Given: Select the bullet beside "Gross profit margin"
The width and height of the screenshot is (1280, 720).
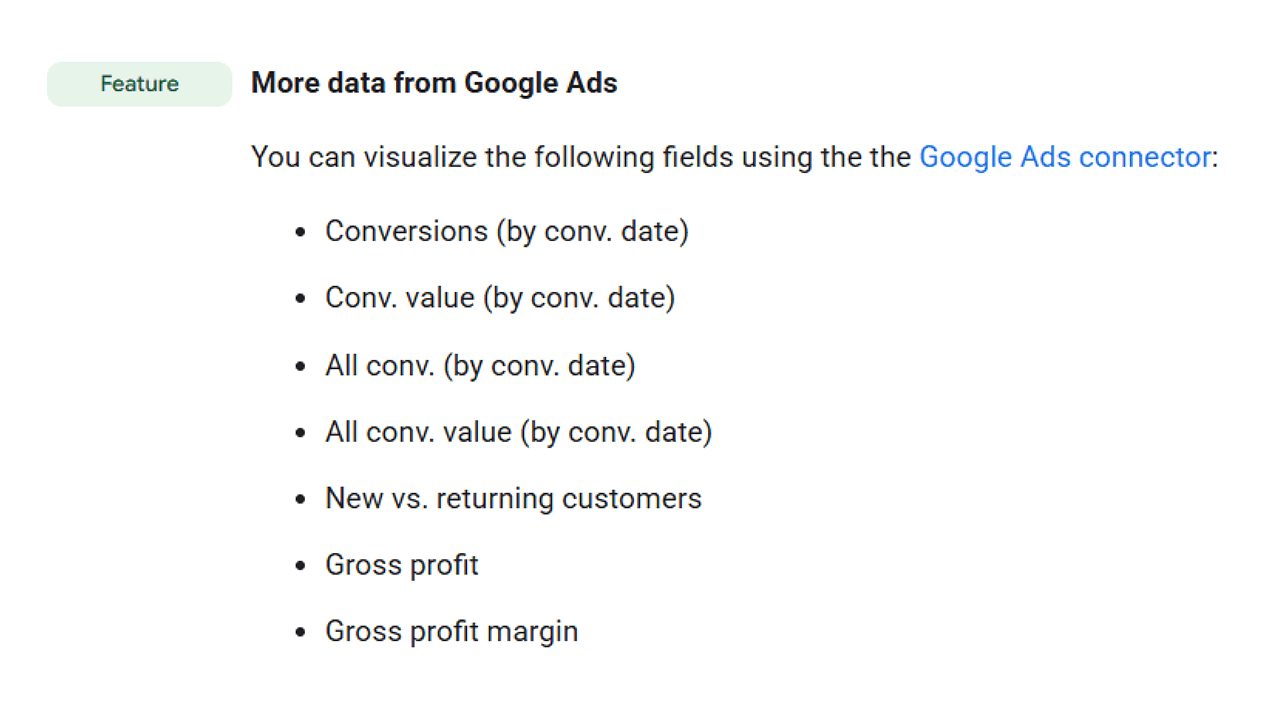Looking at the screenshot, I should click(300, 633).
